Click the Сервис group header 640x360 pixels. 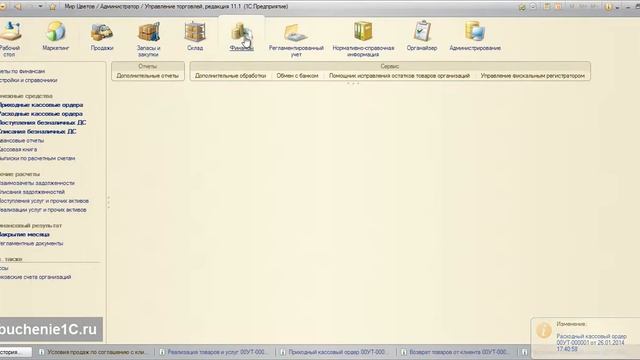[x=389, y=66]
